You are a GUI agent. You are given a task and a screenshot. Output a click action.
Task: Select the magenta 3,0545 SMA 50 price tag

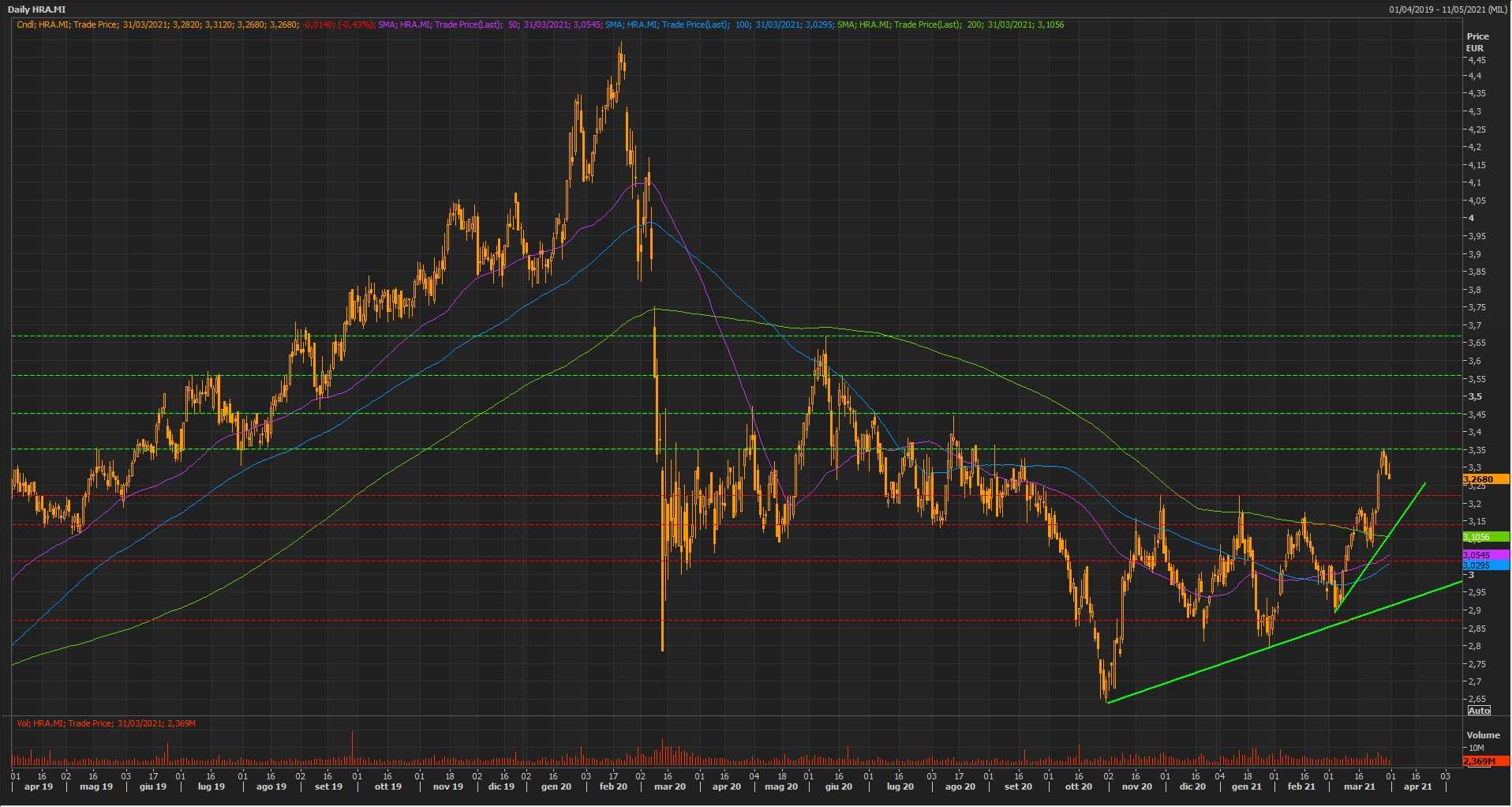1484,555
